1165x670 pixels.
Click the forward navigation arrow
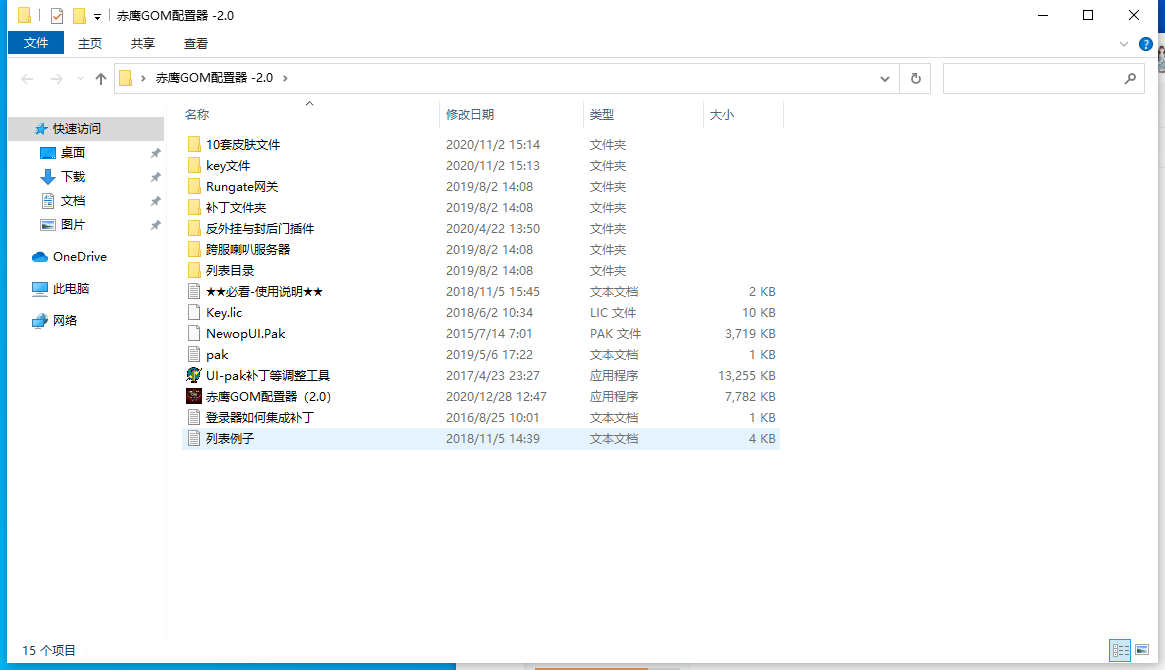[x=56, y=78]
